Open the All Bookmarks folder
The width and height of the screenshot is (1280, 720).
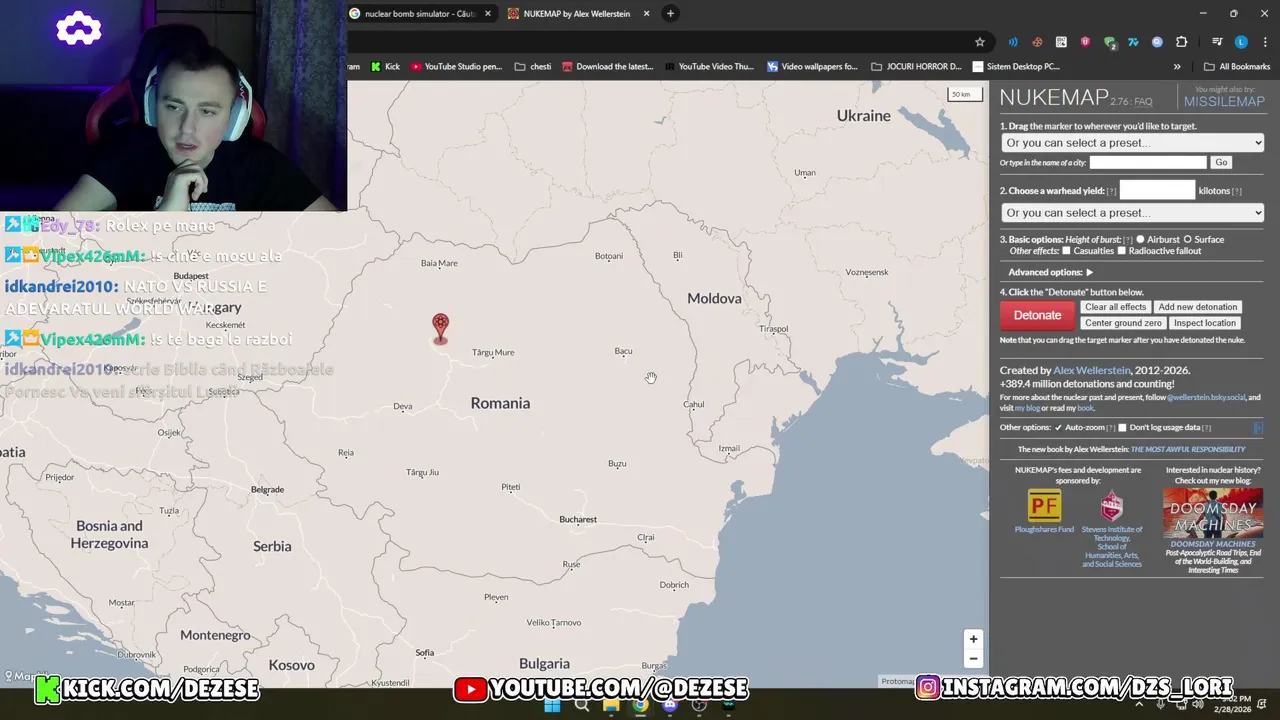point(1237,67)
